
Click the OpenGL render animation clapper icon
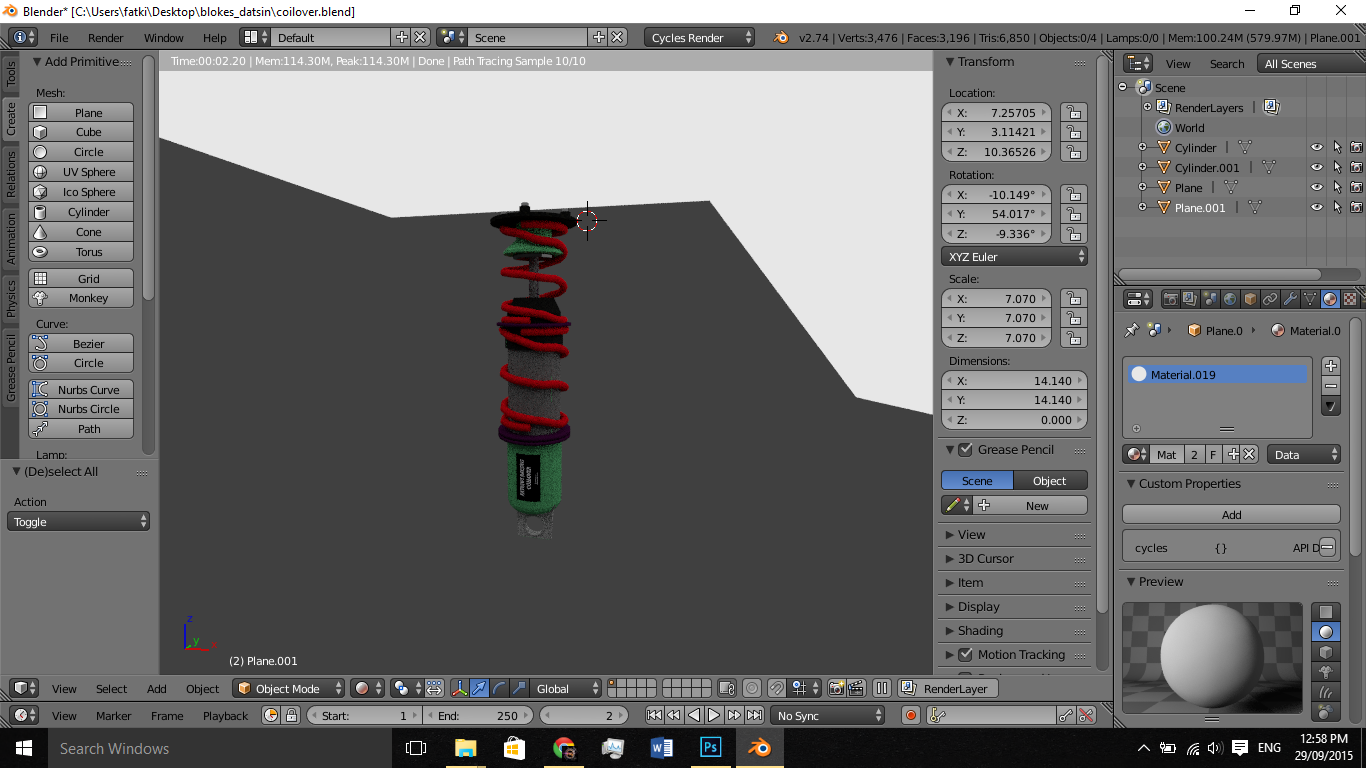coord(857,688)
